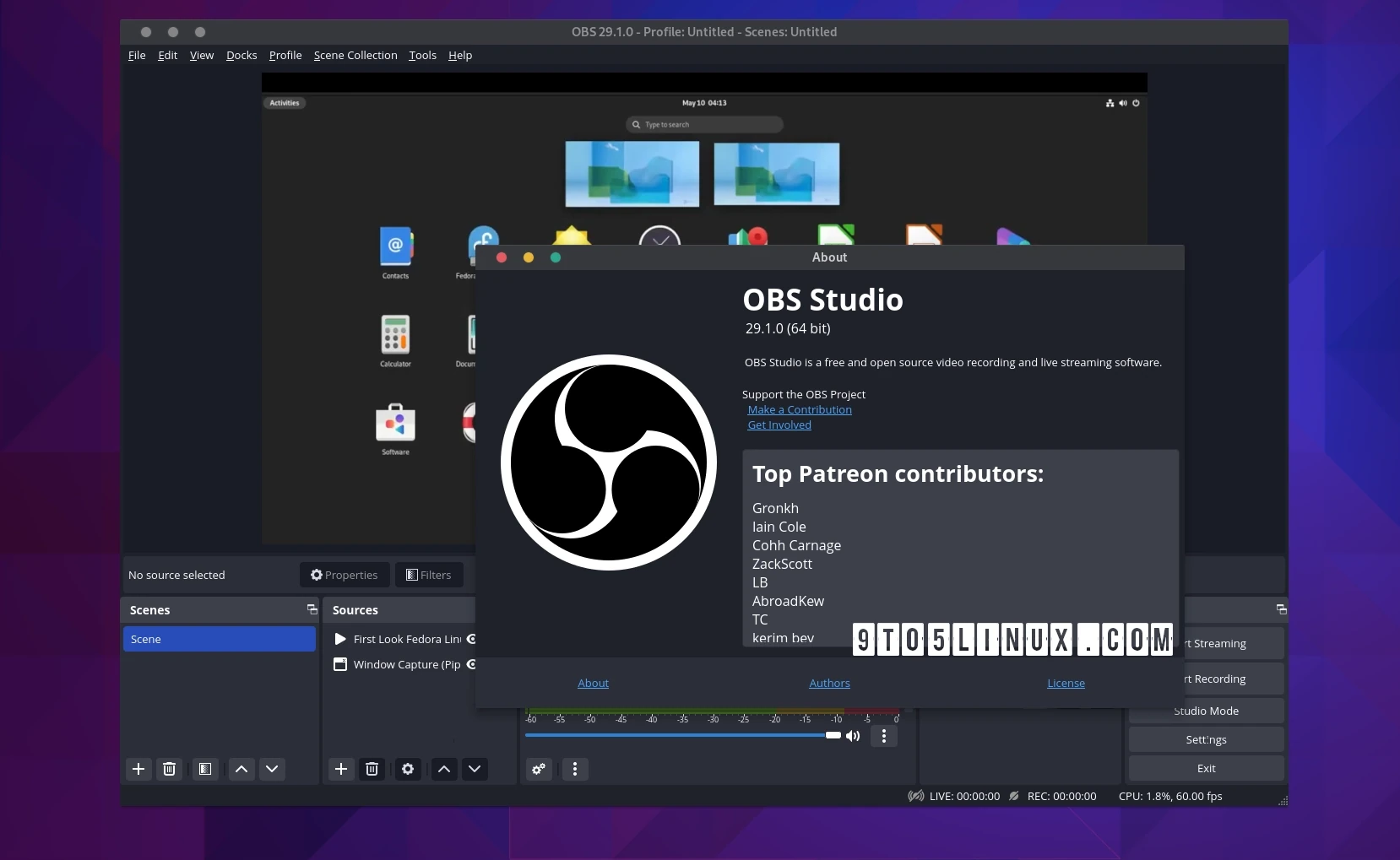1400x860 pixels.
Task: Open audio track three-dot options menu
Action: pyautogui.click(x=884, y=736)
